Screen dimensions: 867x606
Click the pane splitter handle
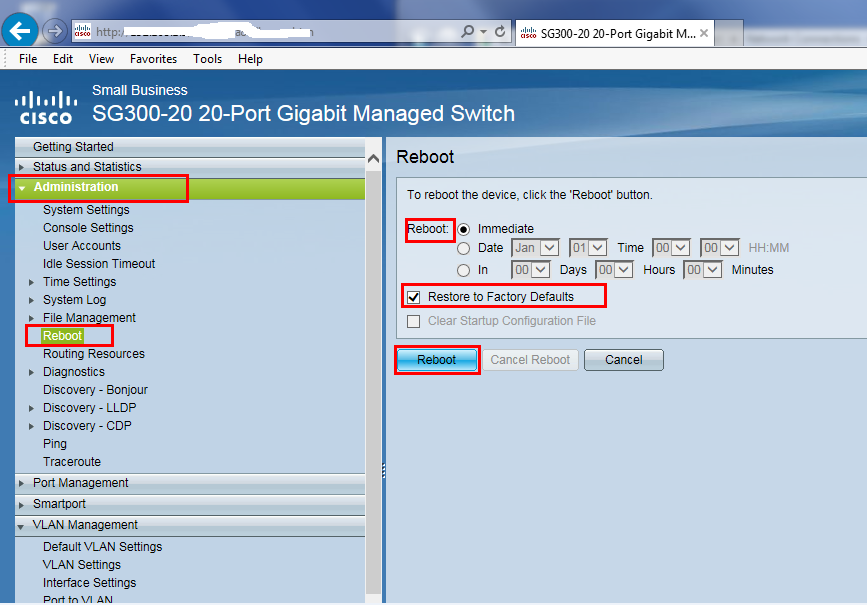point(384,471)
